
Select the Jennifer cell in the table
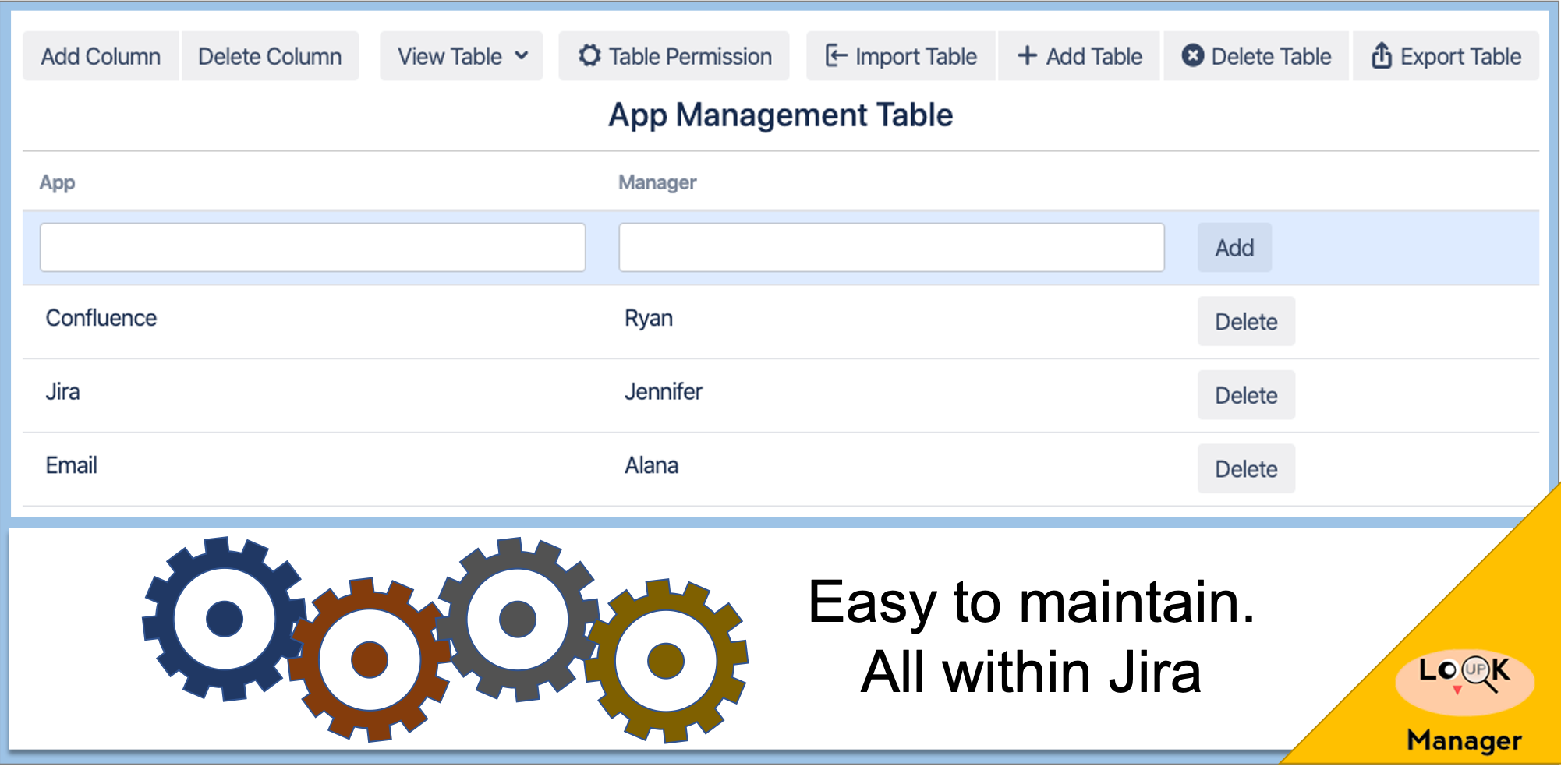point(663,392)
